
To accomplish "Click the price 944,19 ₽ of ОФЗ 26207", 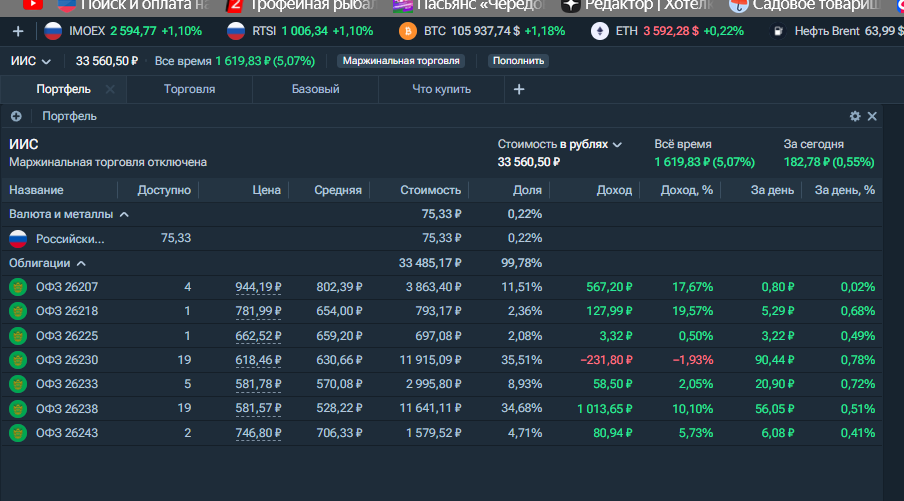I will pos(258,287).
